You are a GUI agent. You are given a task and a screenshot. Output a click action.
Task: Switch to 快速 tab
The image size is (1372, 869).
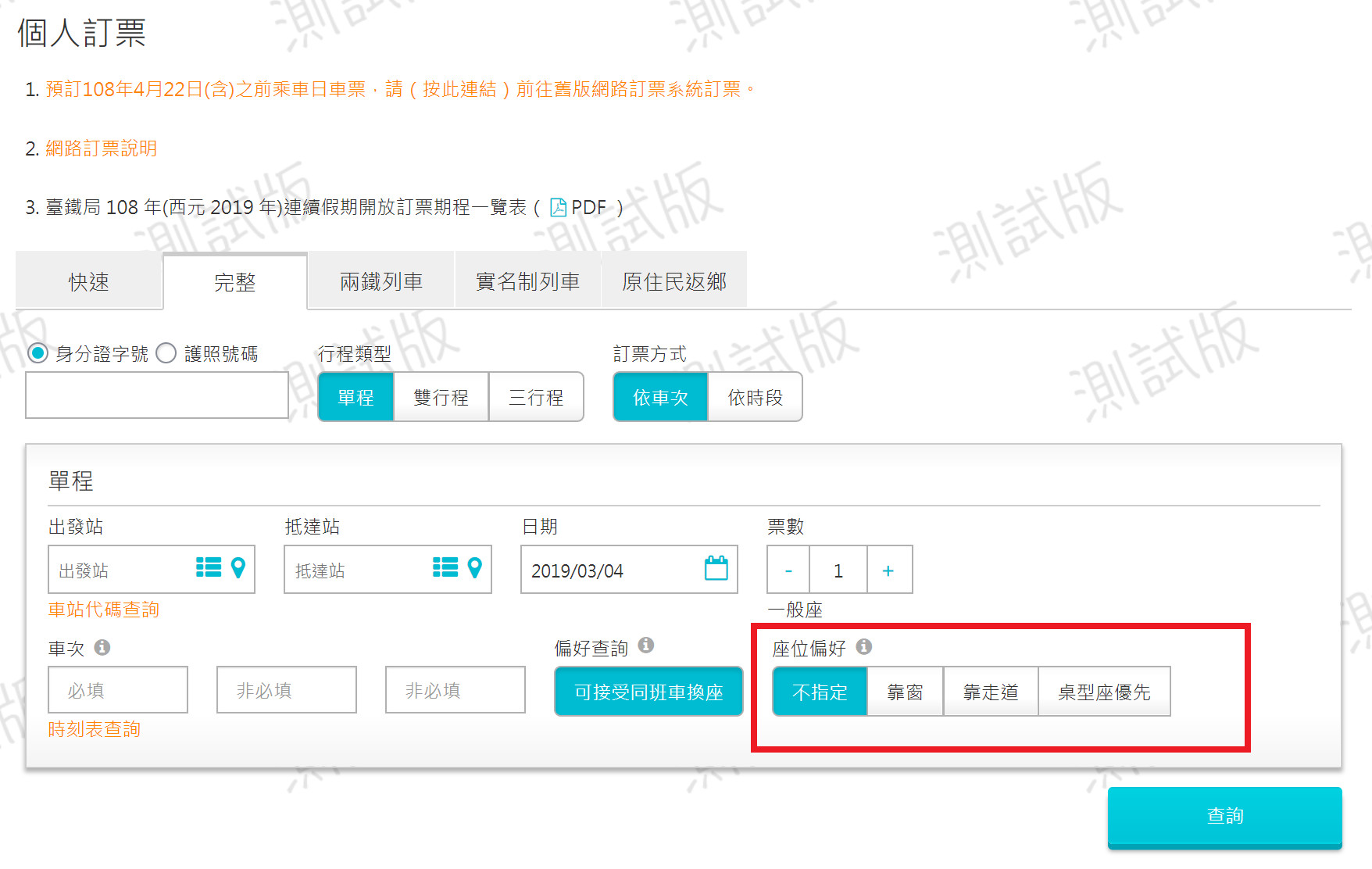[89, 281]
